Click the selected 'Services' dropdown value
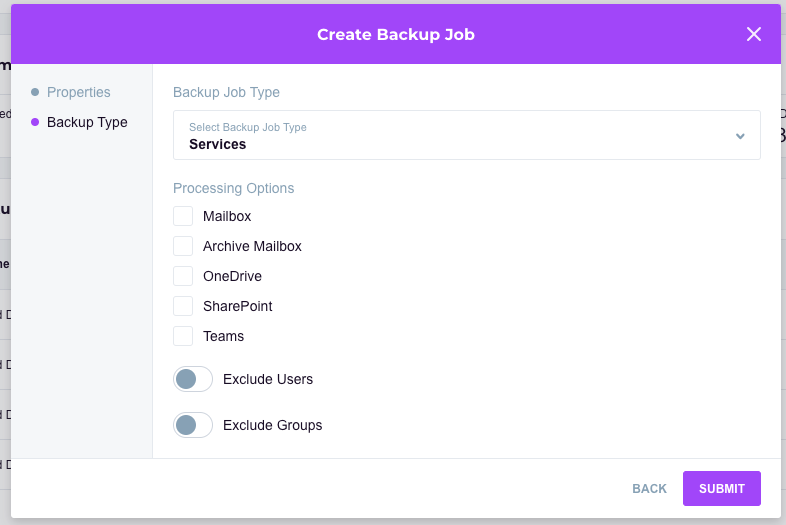This screenshot has height=525, width=786. 218,144
